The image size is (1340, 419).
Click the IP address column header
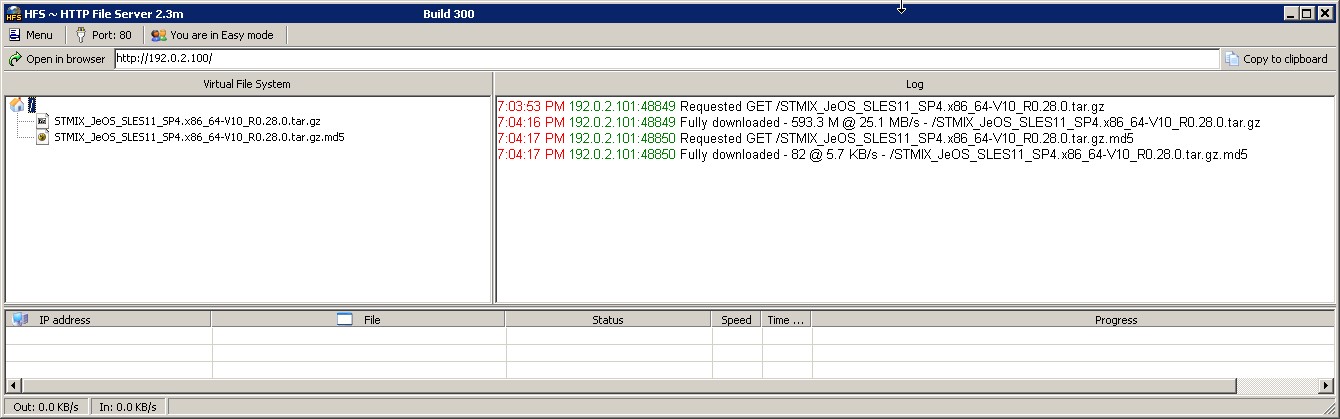[x=108, y=320]
